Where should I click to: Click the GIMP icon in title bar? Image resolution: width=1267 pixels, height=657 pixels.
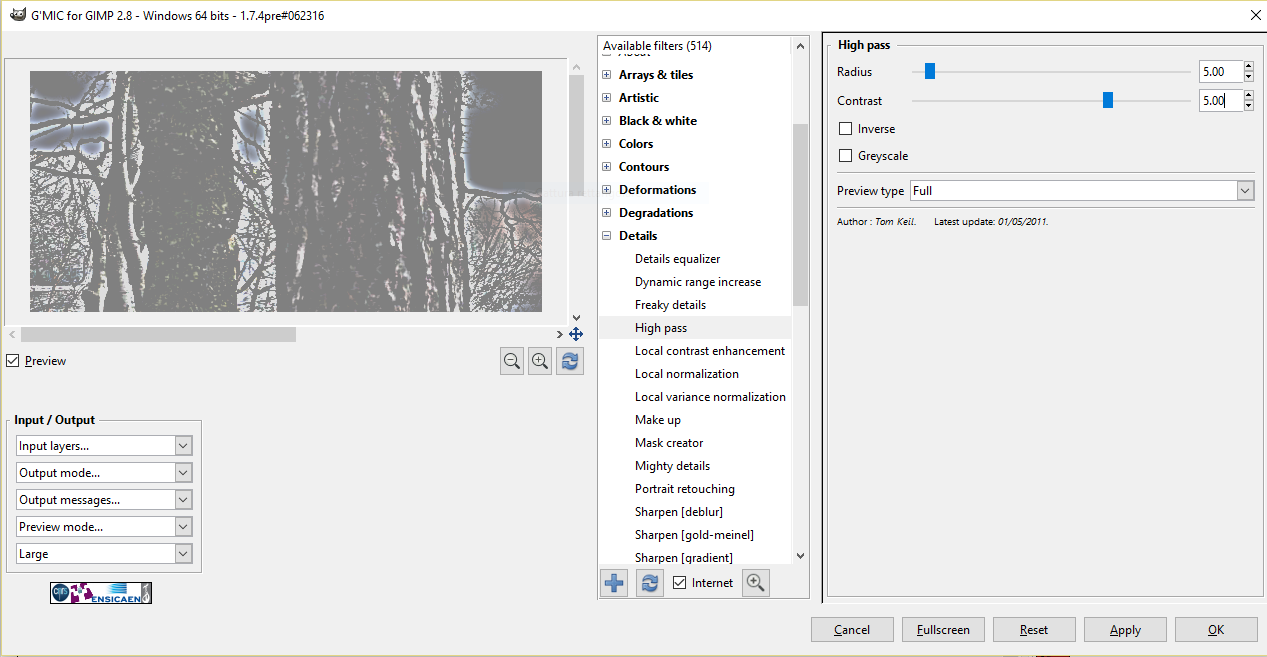[17, 15]
